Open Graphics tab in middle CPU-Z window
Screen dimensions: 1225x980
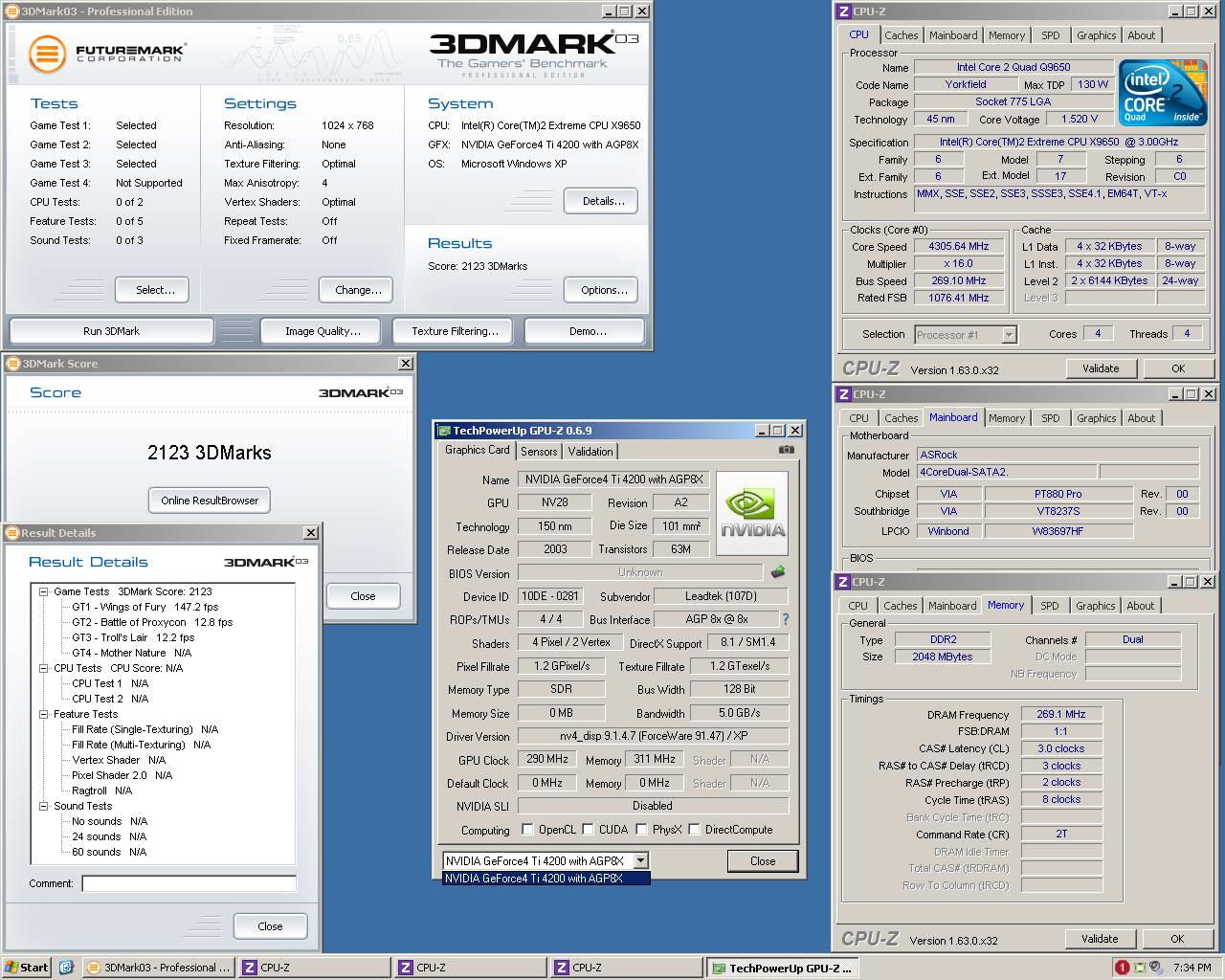coord(1096,418)
